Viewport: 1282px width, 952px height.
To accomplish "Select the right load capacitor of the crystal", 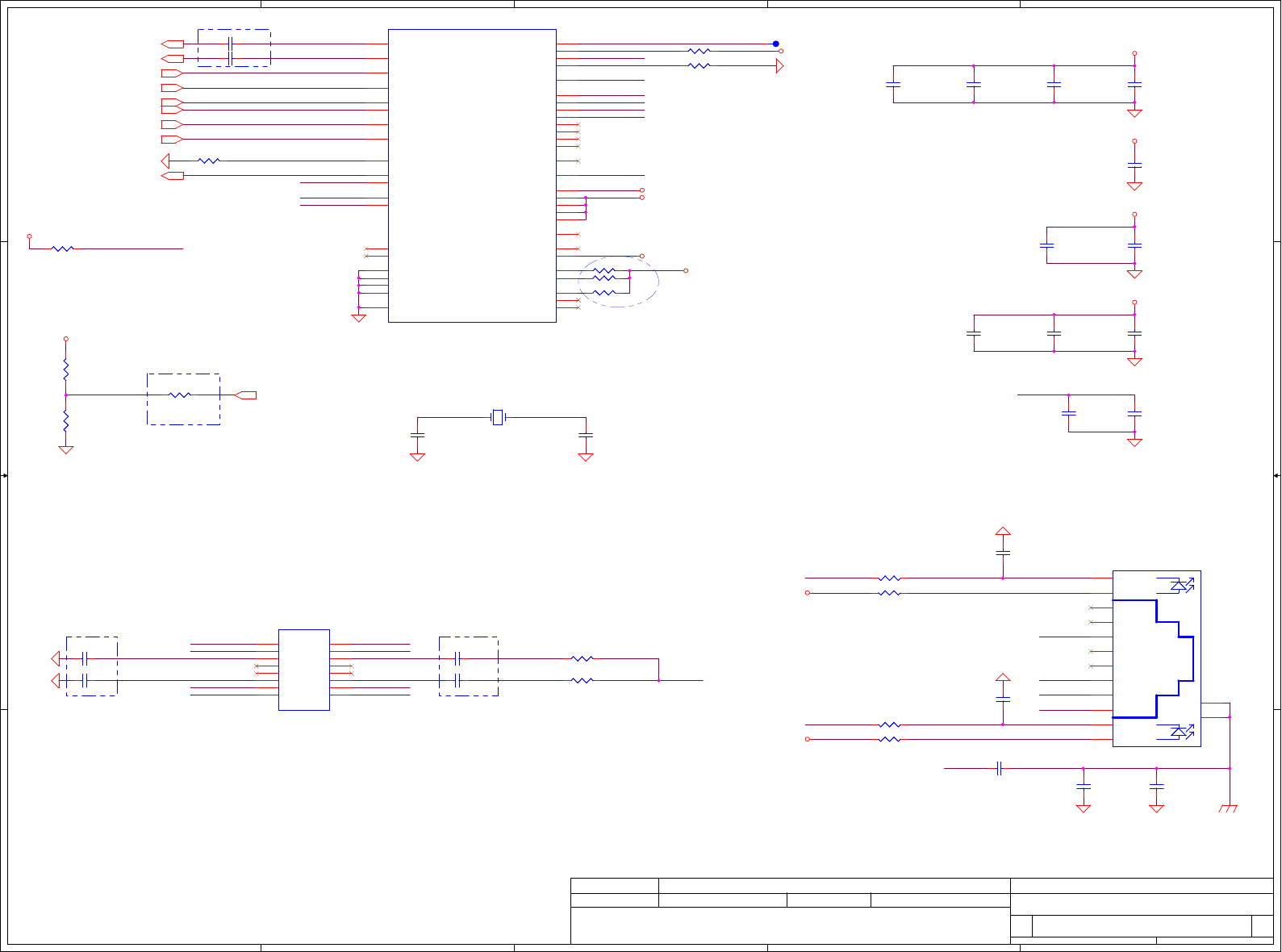I will click(586, 435).
